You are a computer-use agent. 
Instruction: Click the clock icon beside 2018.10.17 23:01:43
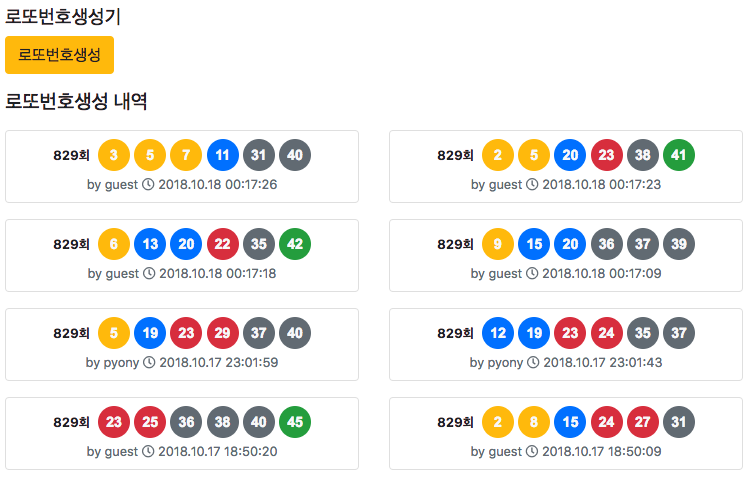[x=533, y=362]
